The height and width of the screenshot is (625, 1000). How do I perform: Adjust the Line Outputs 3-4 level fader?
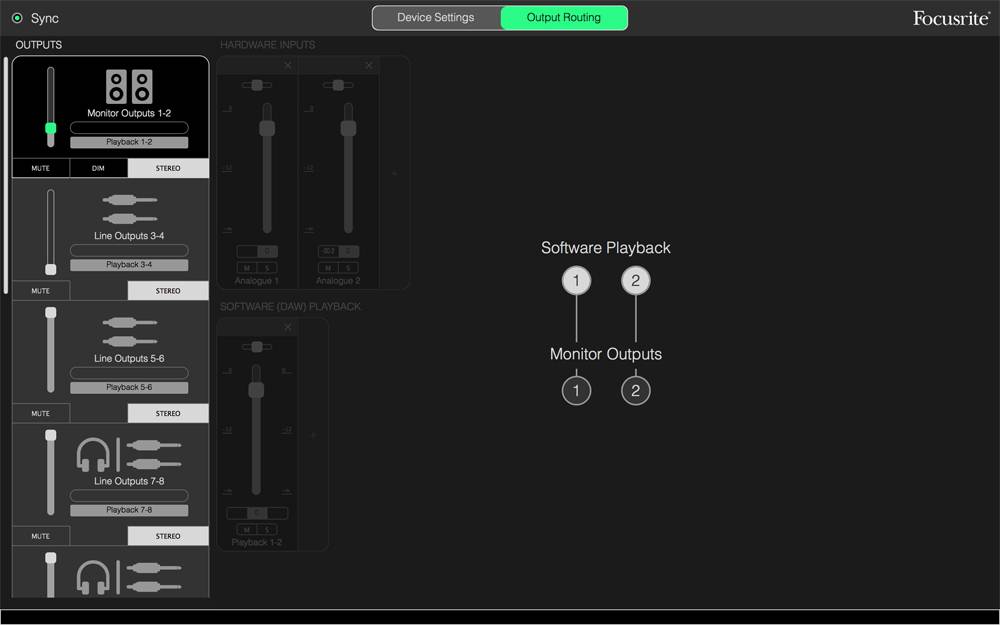[50, 269]
